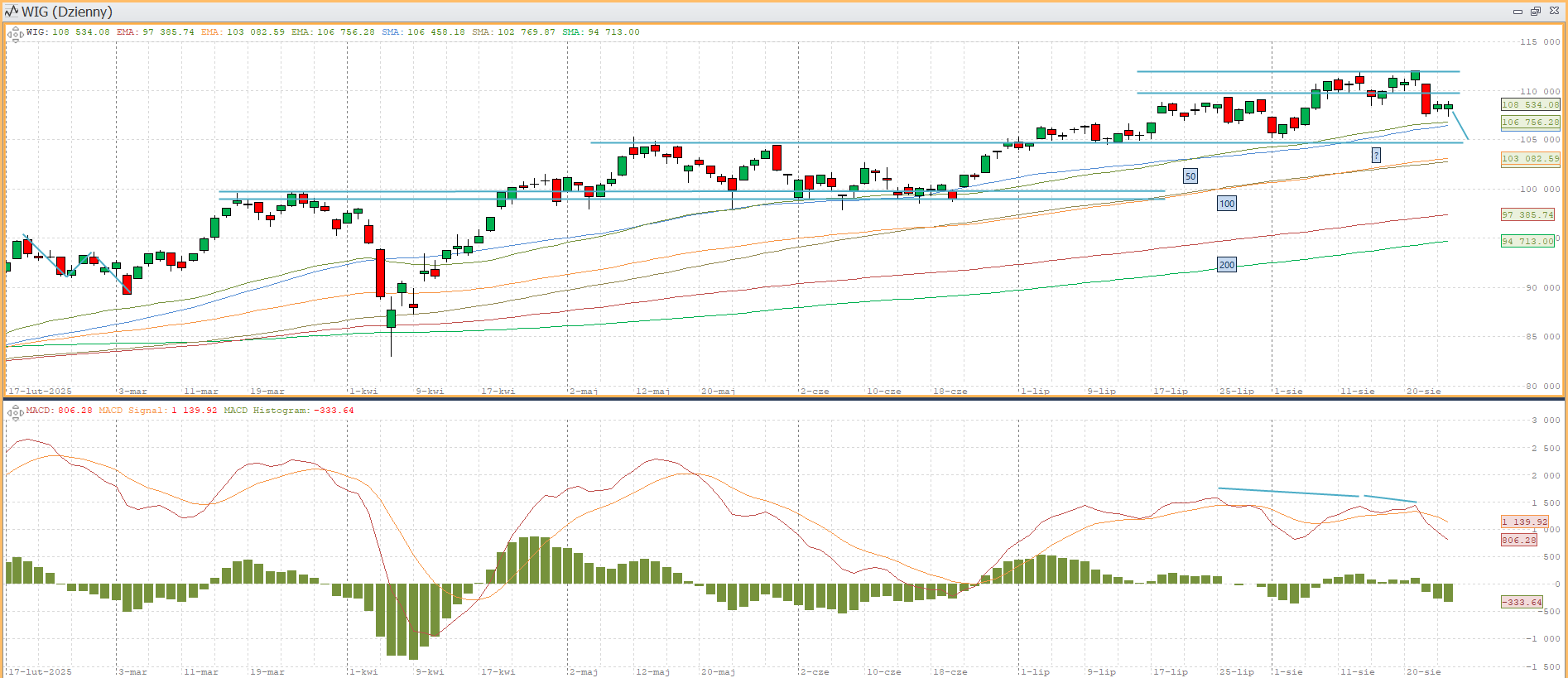Click the -333.64 histogram value tag
Viewport: 1568px width, 678px height.
coord(1522,603)
